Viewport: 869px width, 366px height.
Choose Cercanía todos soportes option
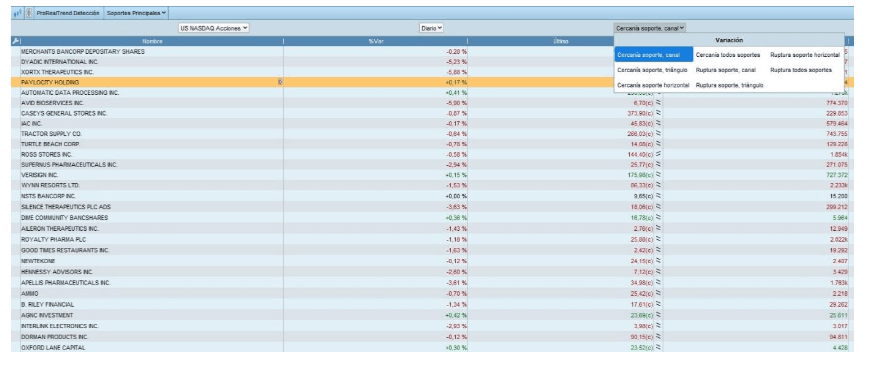click(x=728, y=55)
